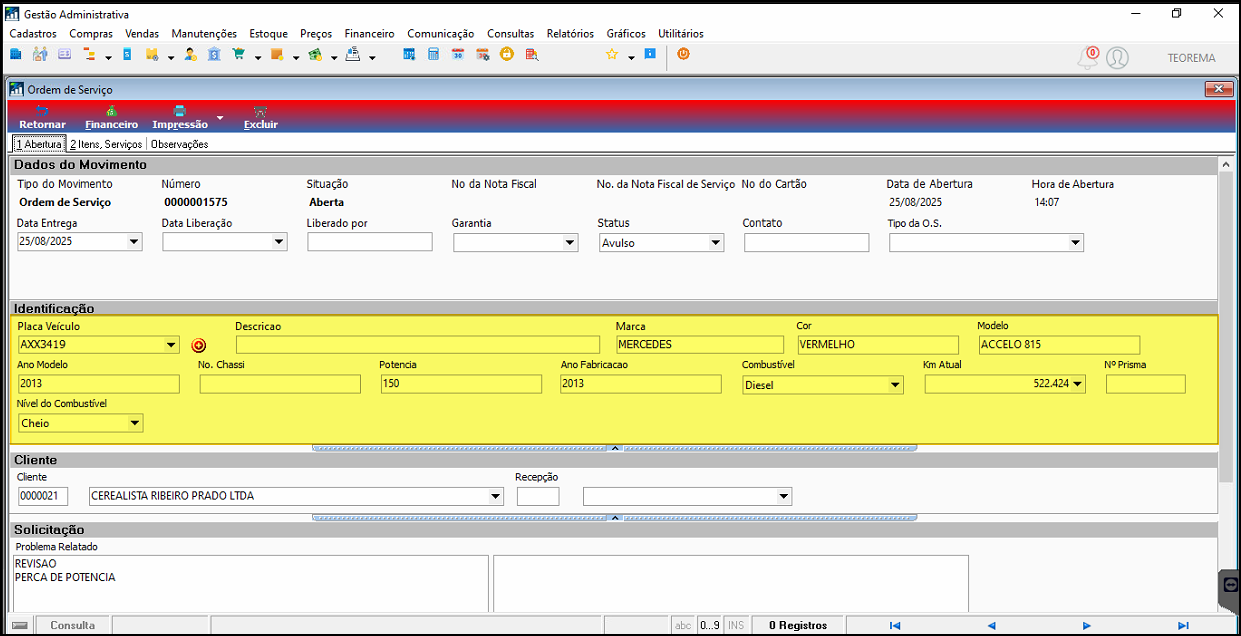Open the Combustível dropdown showing Diesel
1241x636 pixels.
[895, 385]
